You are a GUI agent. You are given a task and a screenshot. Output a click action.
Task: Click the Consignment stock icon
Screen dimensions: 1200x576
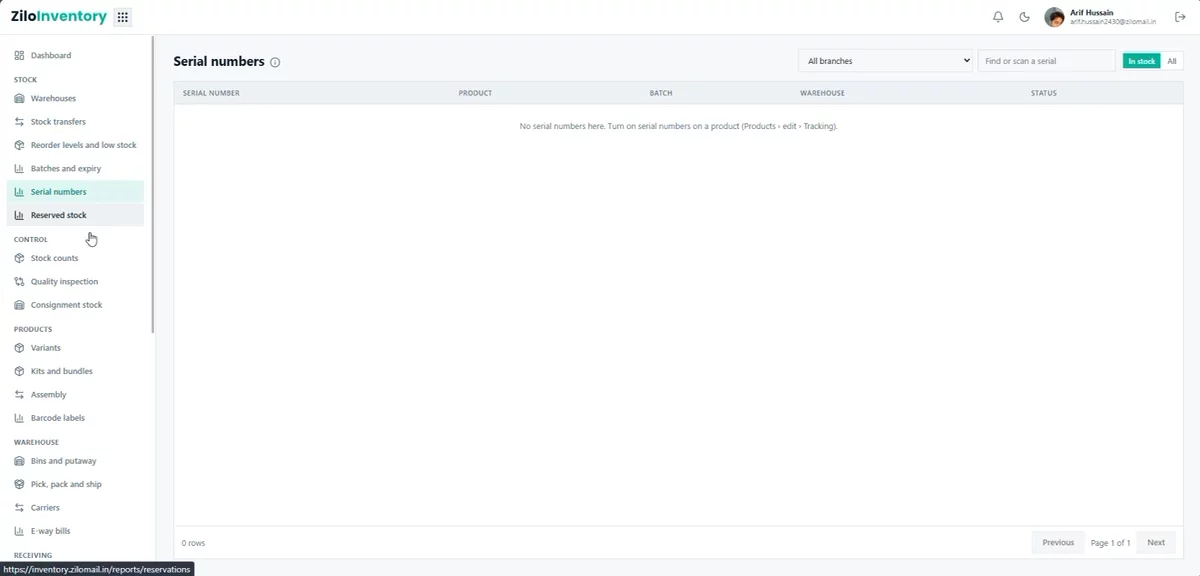click(x=20, y=305)
